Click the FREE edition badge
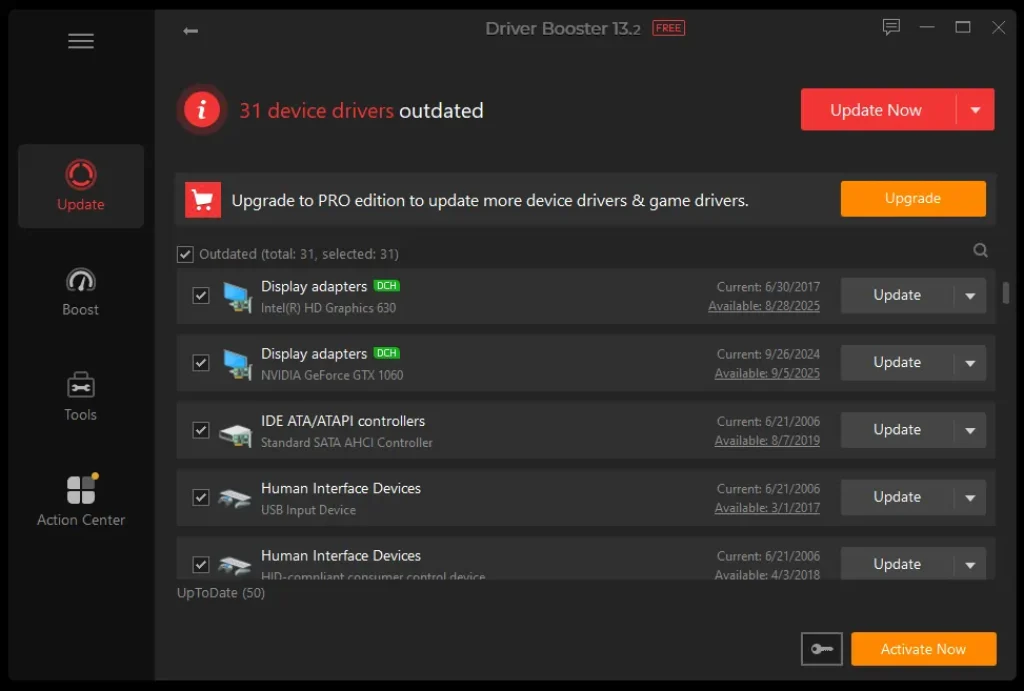 [x=668, y=28]
